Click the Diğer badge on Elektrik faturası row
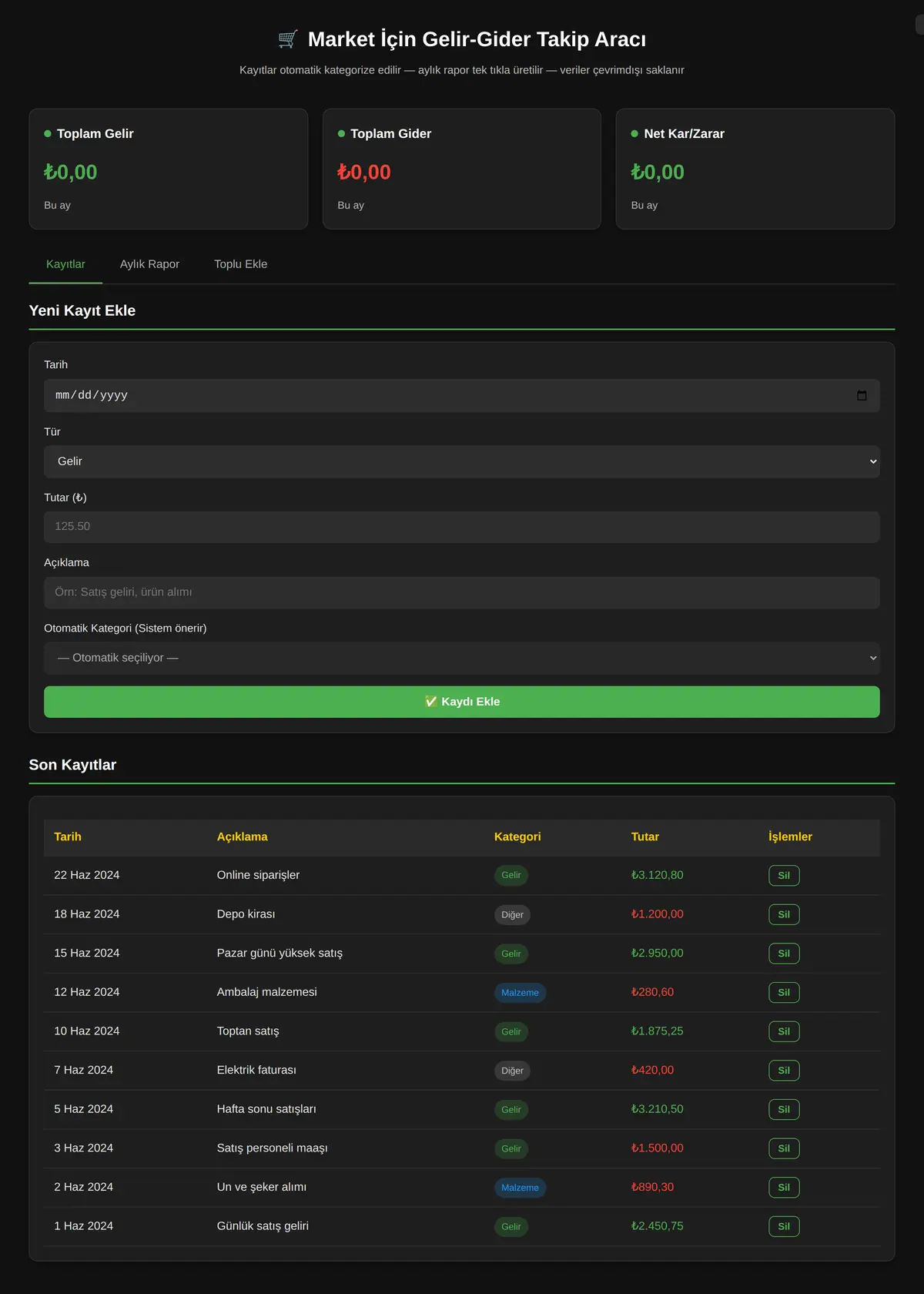 (x=512, y=1071)
